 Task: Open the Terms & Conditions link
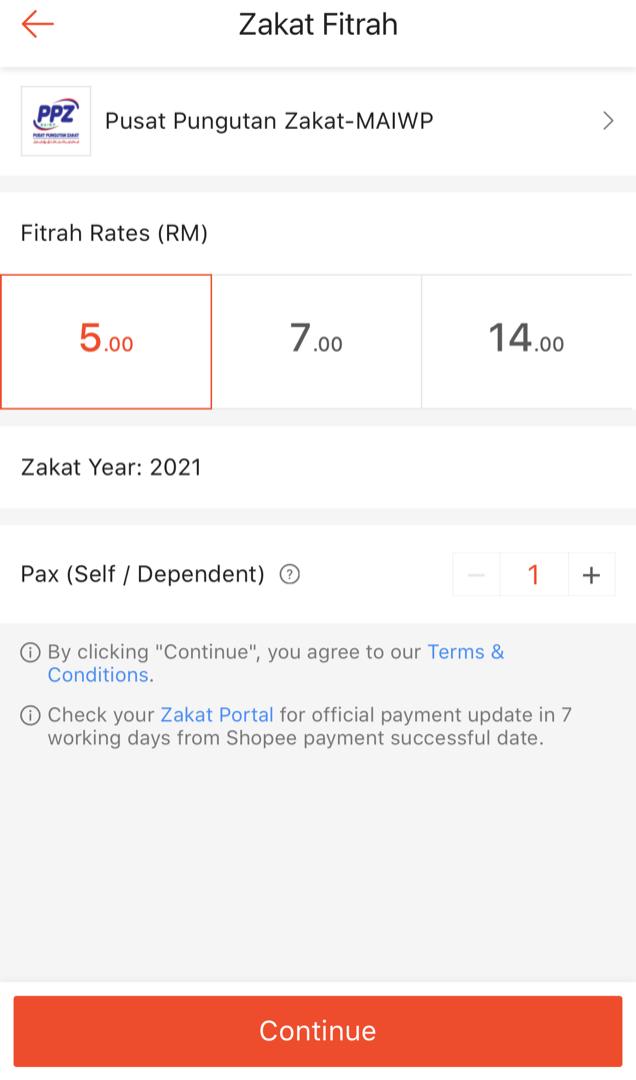click(x=466, y=651)
